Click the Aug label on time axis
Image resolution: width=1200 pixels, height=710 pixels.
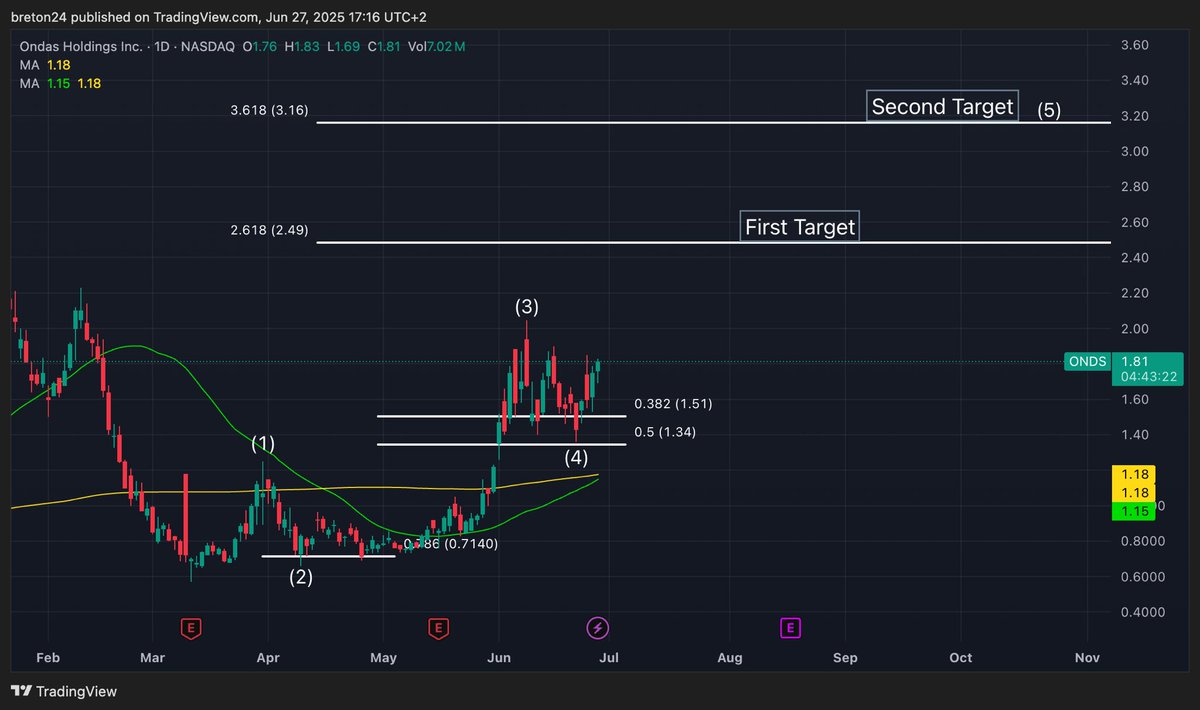click(730, 658)
